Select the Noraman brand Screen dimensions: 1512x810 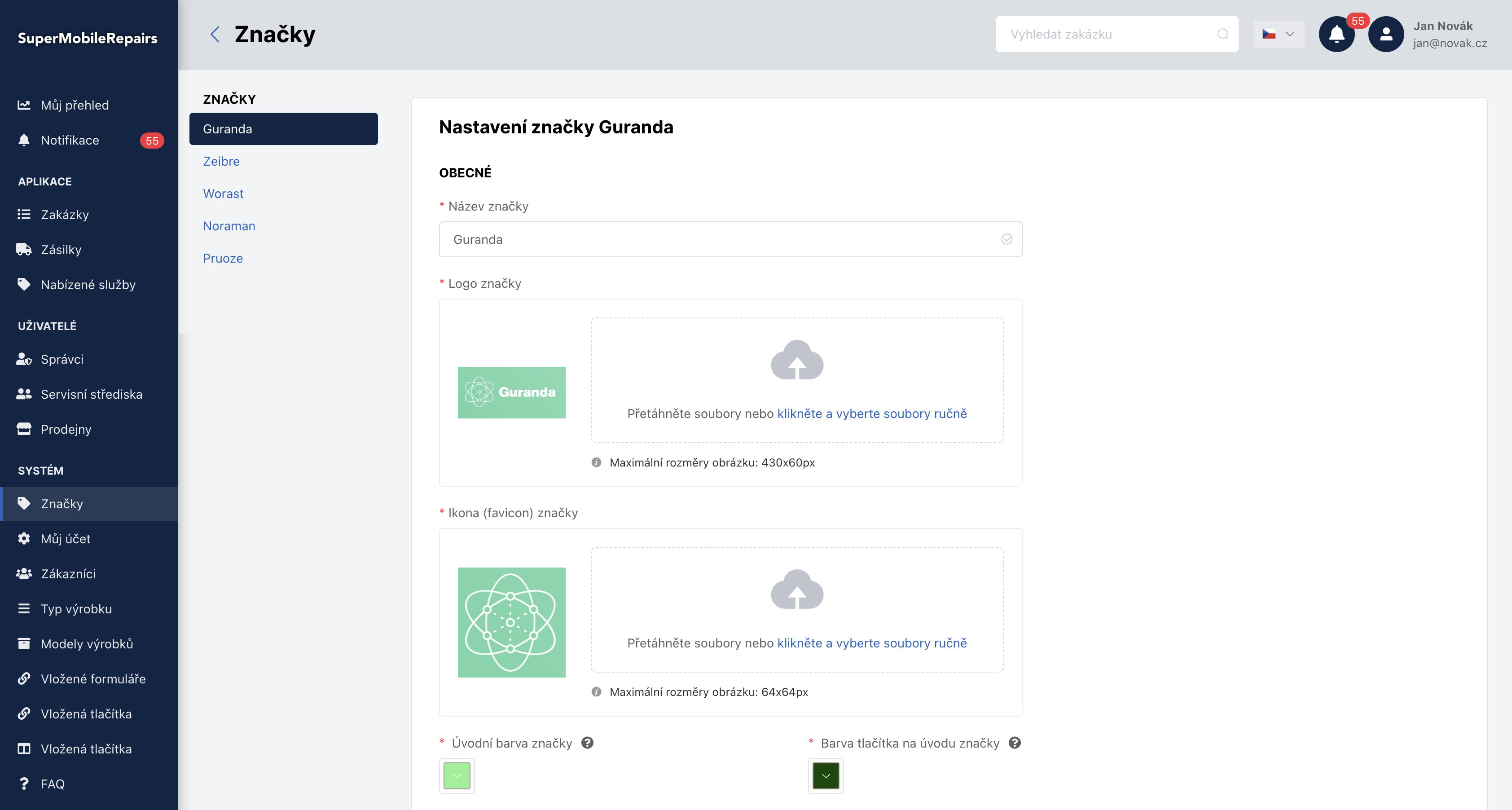click(x=229, y=225)
